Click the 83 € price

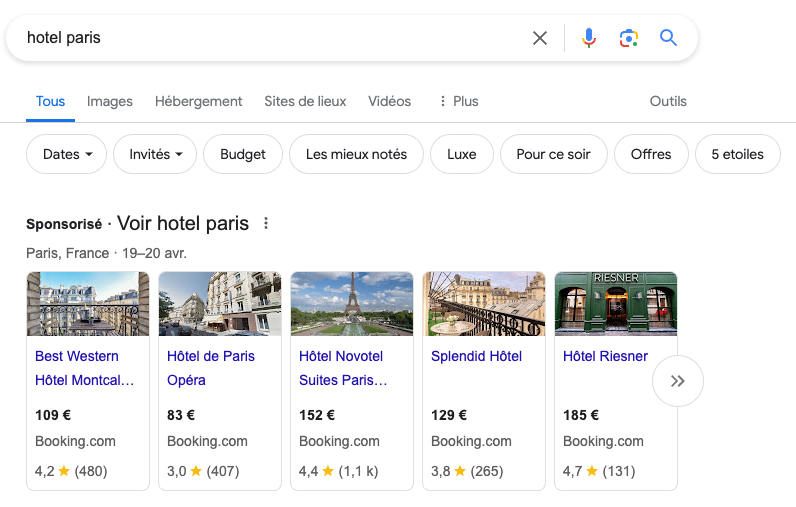181,415
